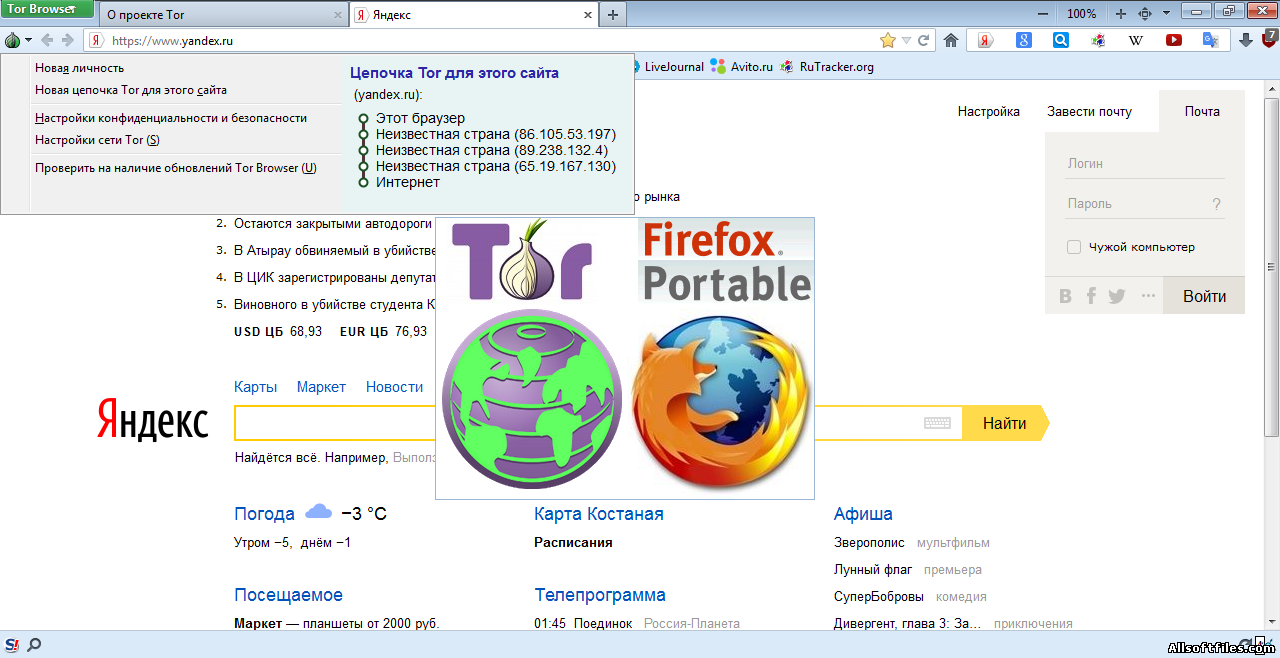
Task: Open the 'Телепрограмма' heading link
Action: [600, 595]
